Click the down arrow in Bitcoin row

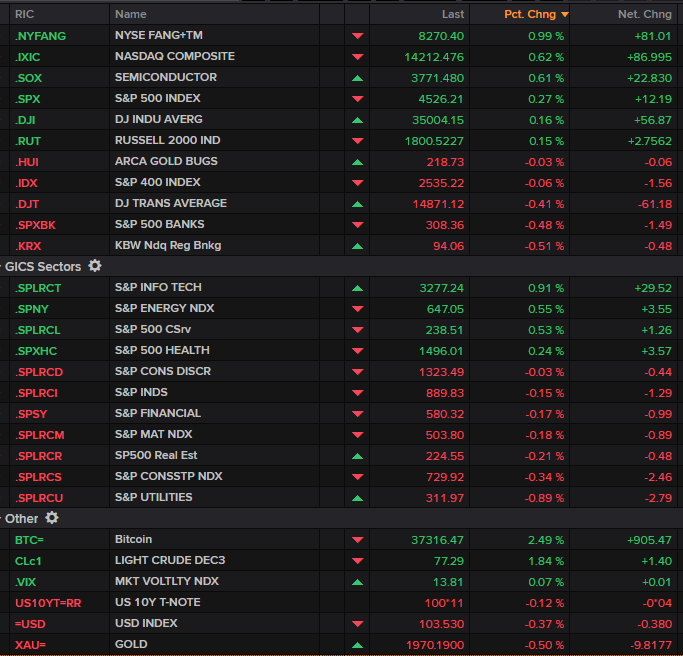pos(358,540)
